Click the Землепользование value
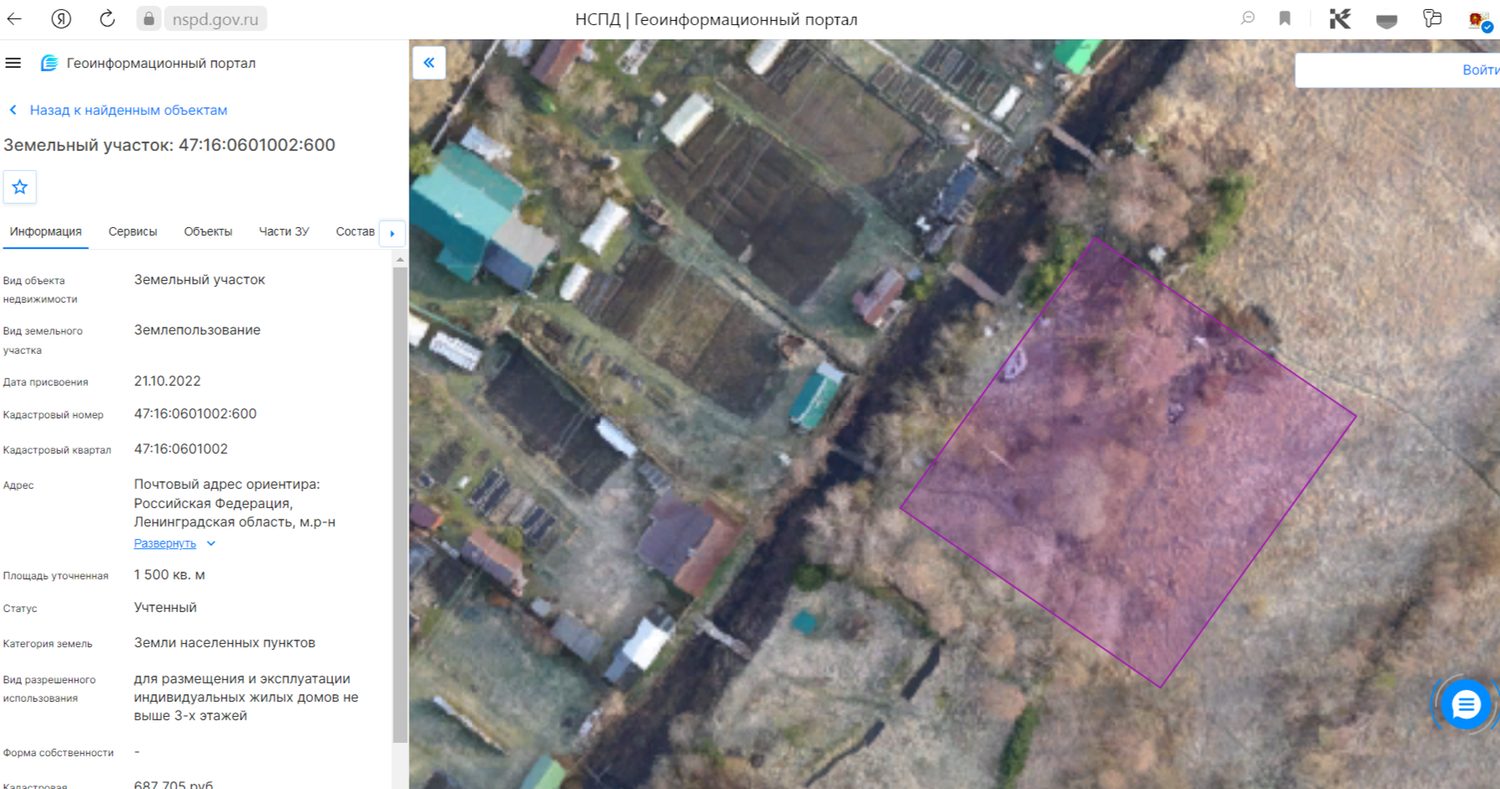Screen dimensions: 1500x789 point(197,330)
